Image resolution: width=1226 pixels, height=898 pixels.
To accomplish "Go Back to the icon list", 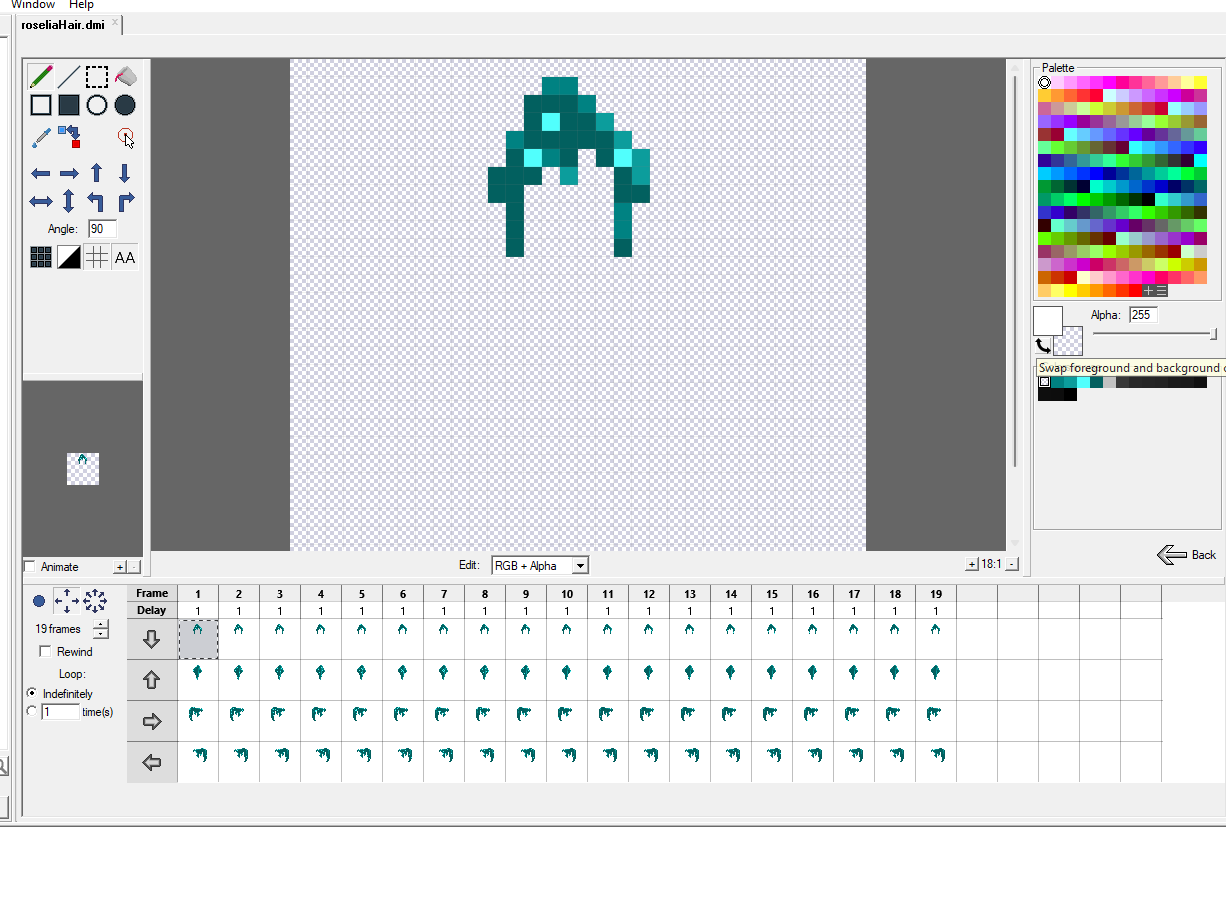I will coord(1187,554).
